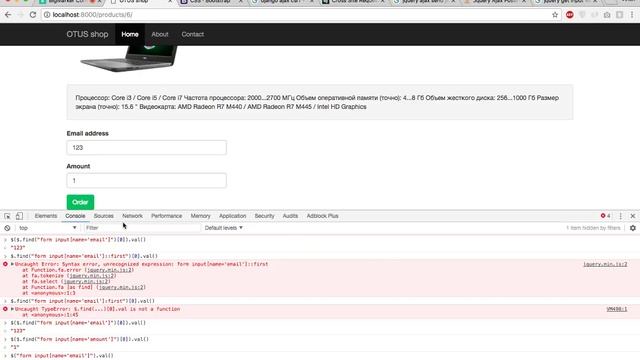Open Chrome's three-dot menu
This screenshot has width=640, height=360.
(x=632, y=15)
